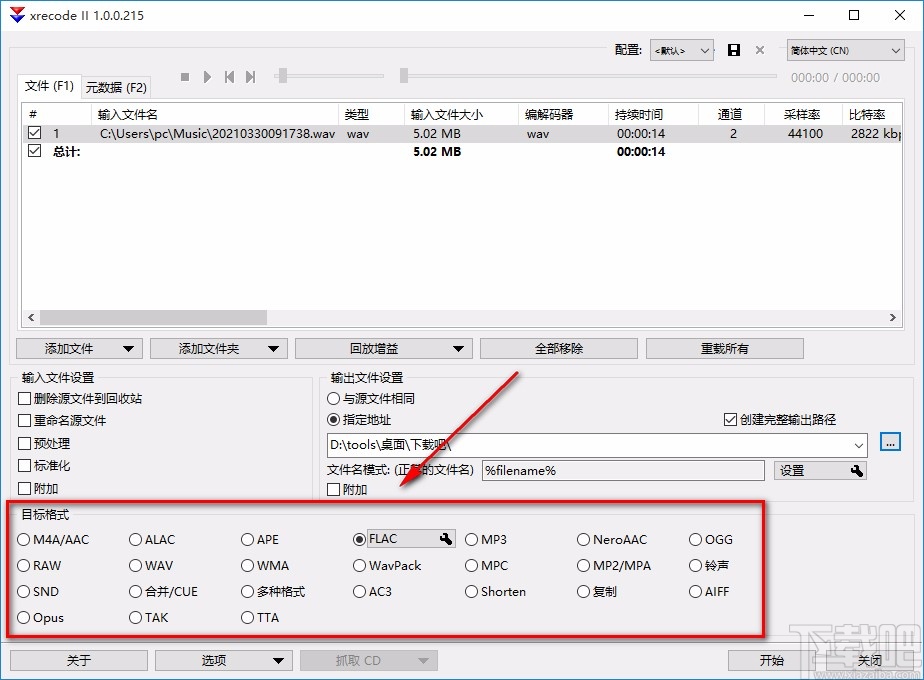The image size is (924, 680).
Task: Uncheck 创建完整输出路径 option
Action: 731,420
